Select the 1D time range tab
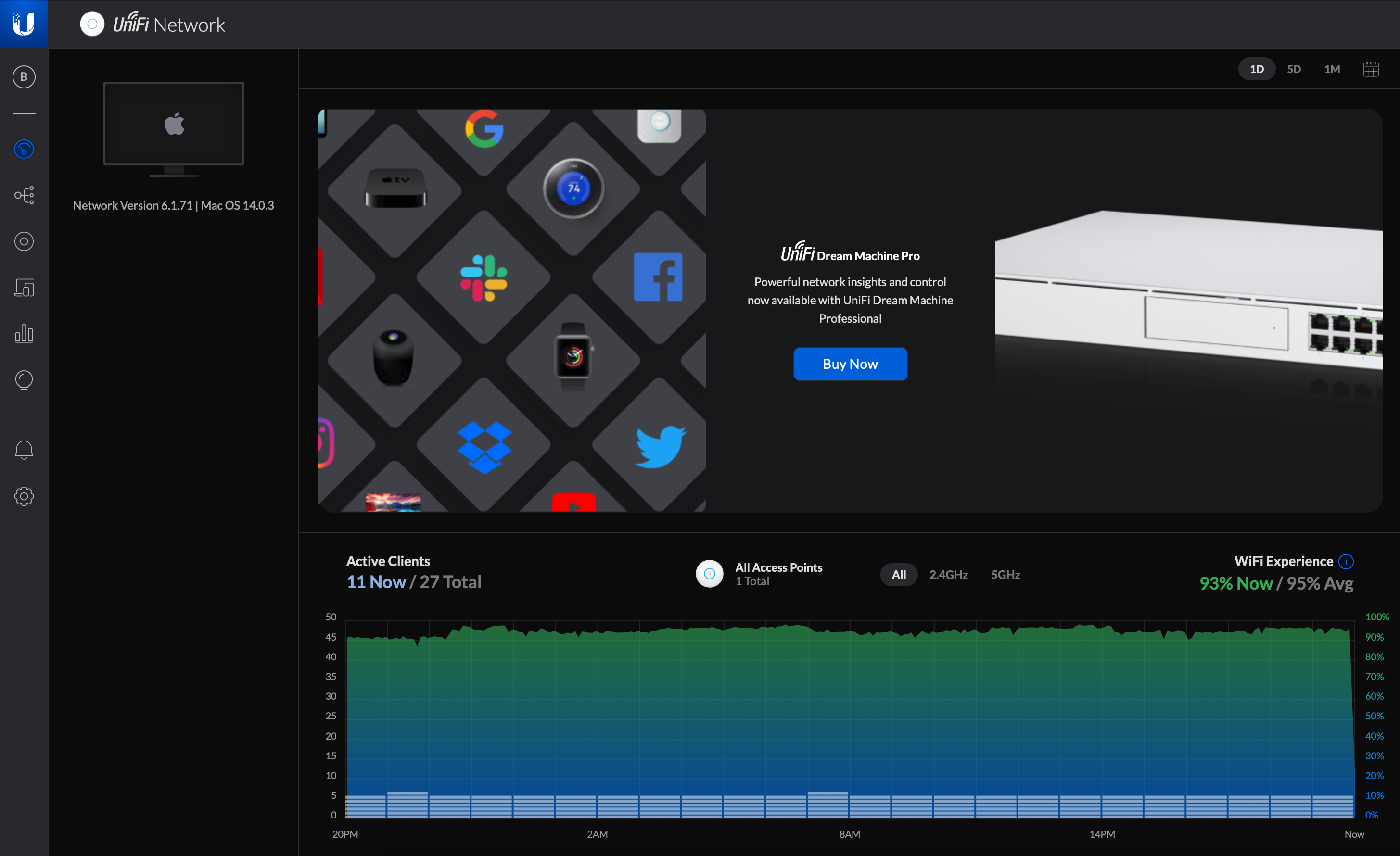1400x856 pixels. tap(1256, 69)
